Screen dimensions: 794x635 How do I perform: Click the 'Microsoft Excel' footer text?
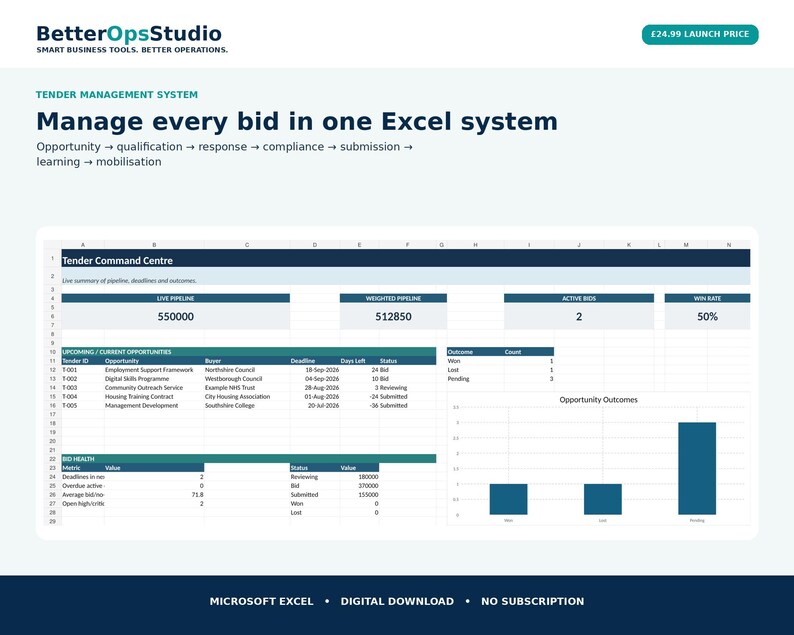261,602
